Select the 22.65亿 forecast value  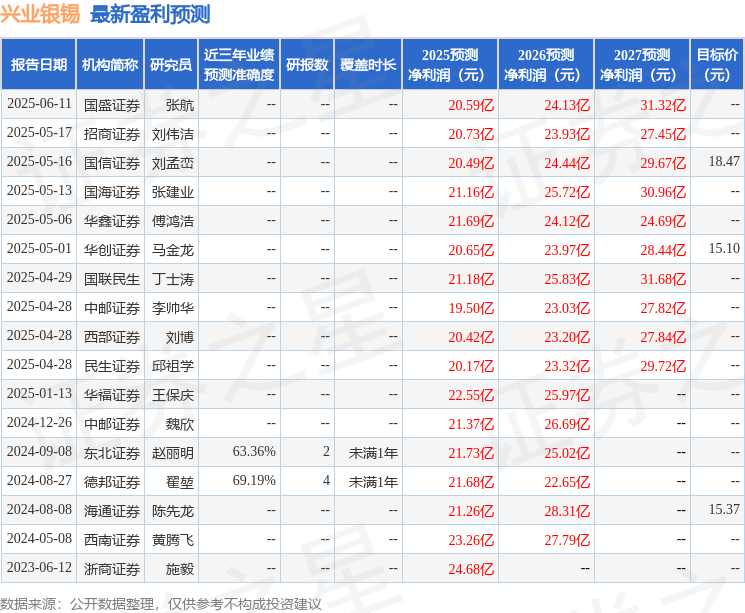tap(567, 482)
